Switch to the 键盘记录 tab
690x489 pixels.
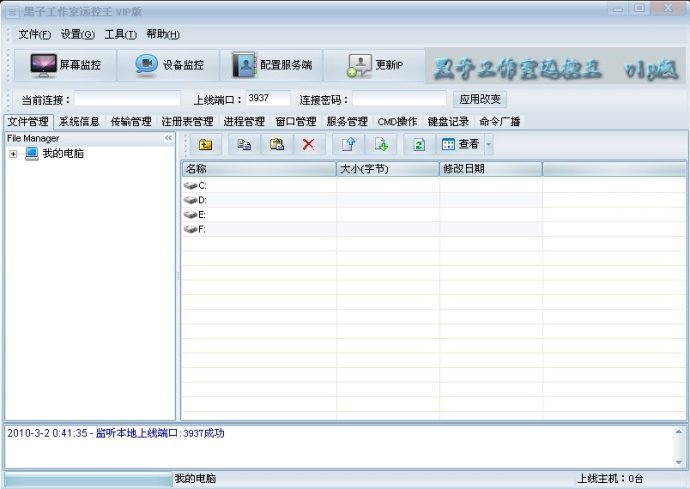pos(446,122)
